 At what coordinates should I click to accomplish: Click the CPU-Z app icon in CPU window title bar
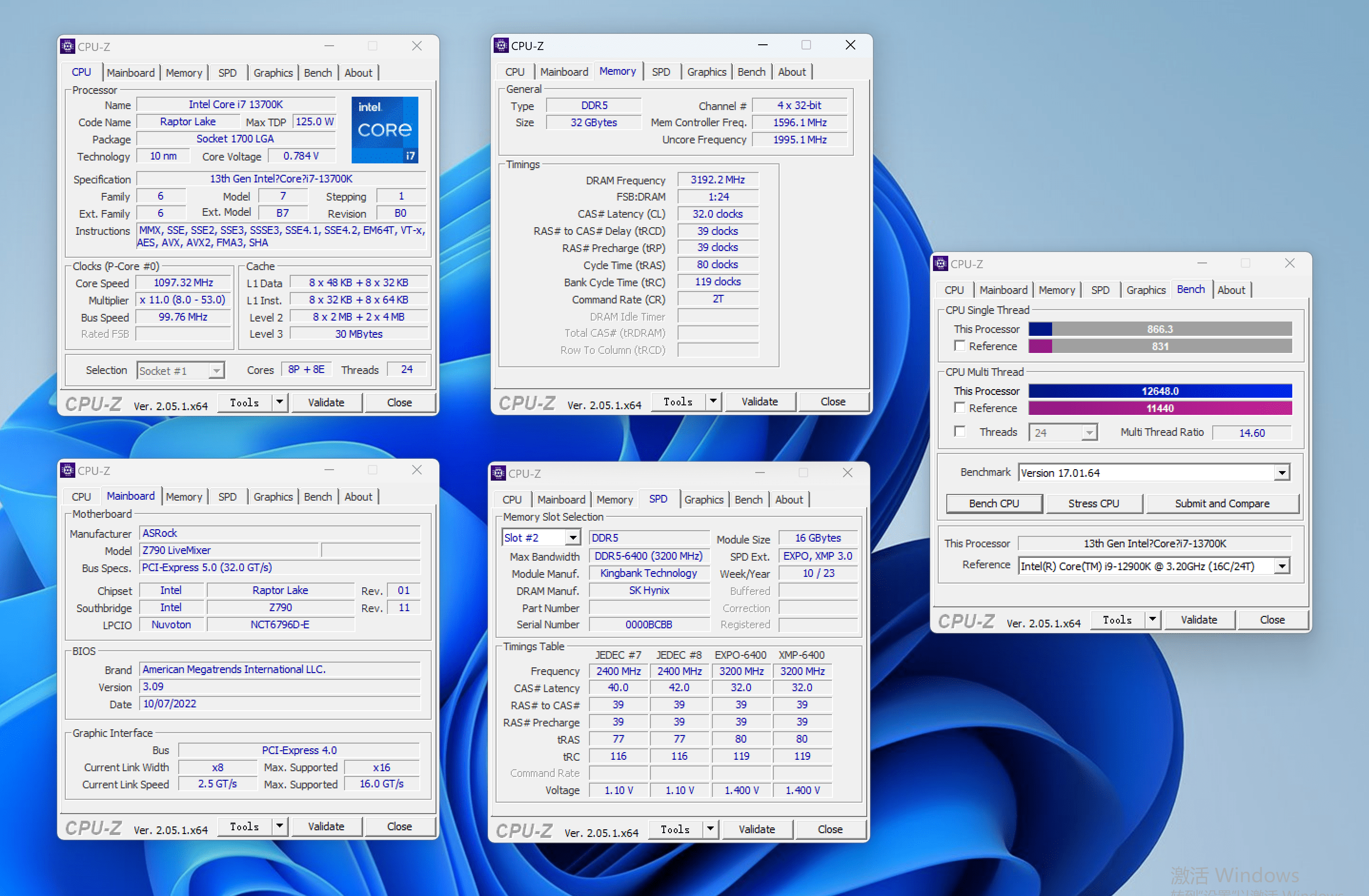pyautogui.click(x=68, y=46)
